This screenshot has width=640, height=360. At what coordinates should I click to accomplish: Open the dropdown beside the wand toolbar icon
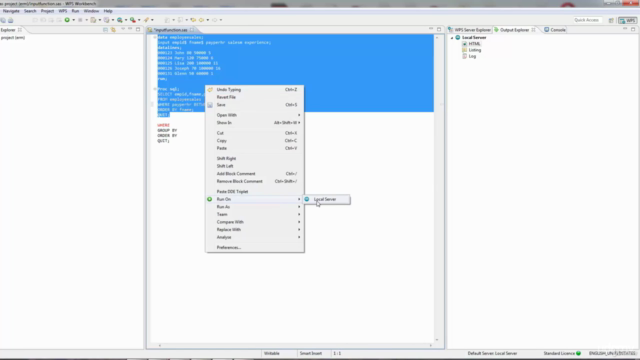152,20
